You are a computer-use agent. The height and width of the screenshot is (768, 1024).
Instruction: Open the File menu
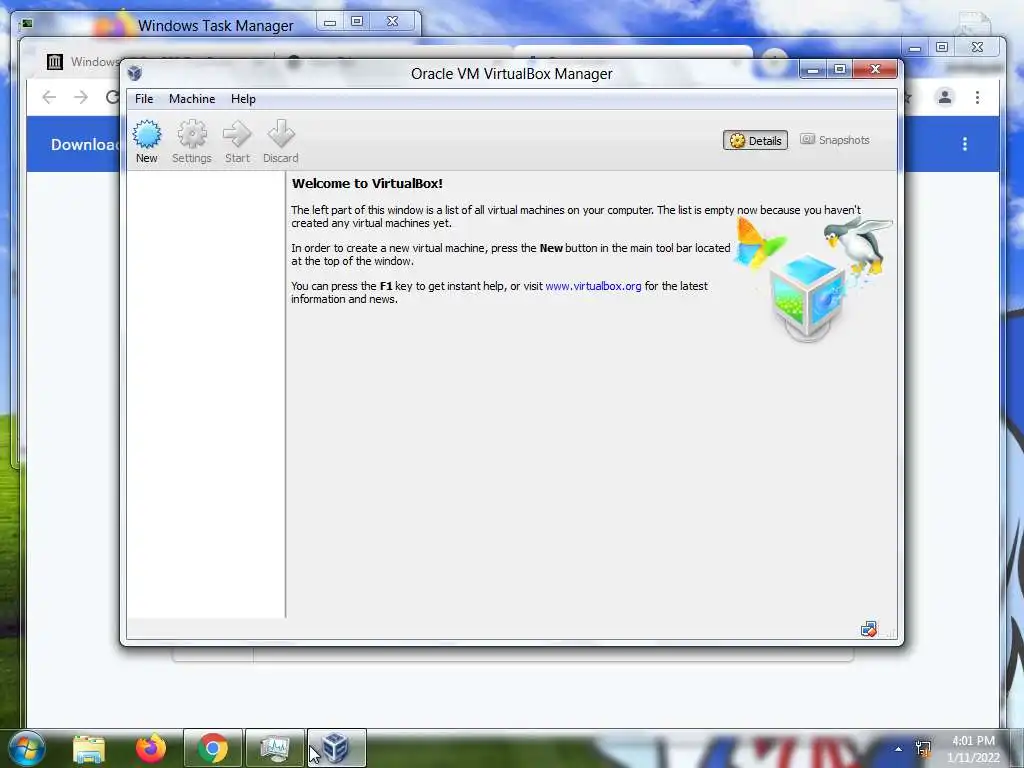(x=144, y=99)
